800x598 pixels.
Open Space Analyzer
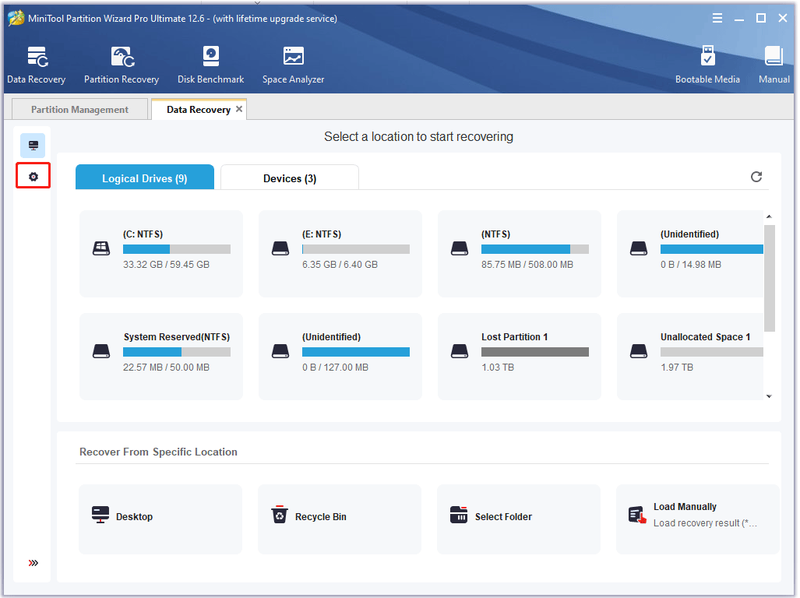tap(293, 65)
